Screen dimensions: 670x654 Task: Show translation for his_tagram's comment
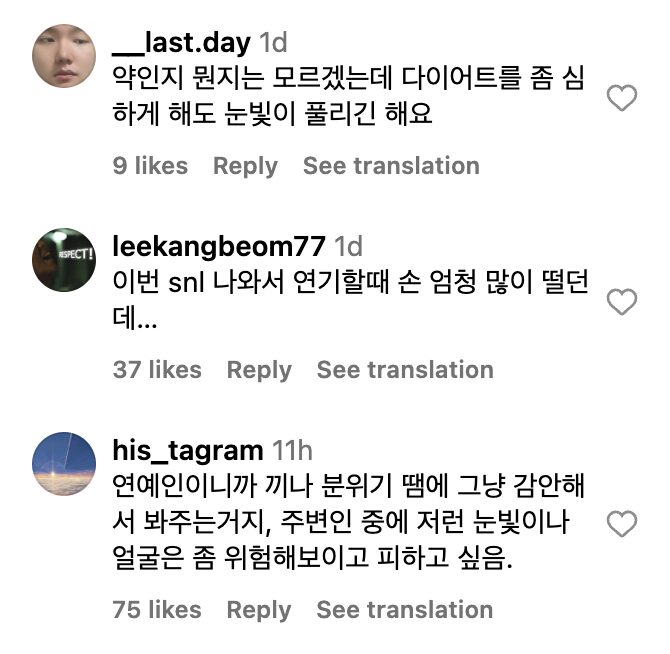coord(405,610)
